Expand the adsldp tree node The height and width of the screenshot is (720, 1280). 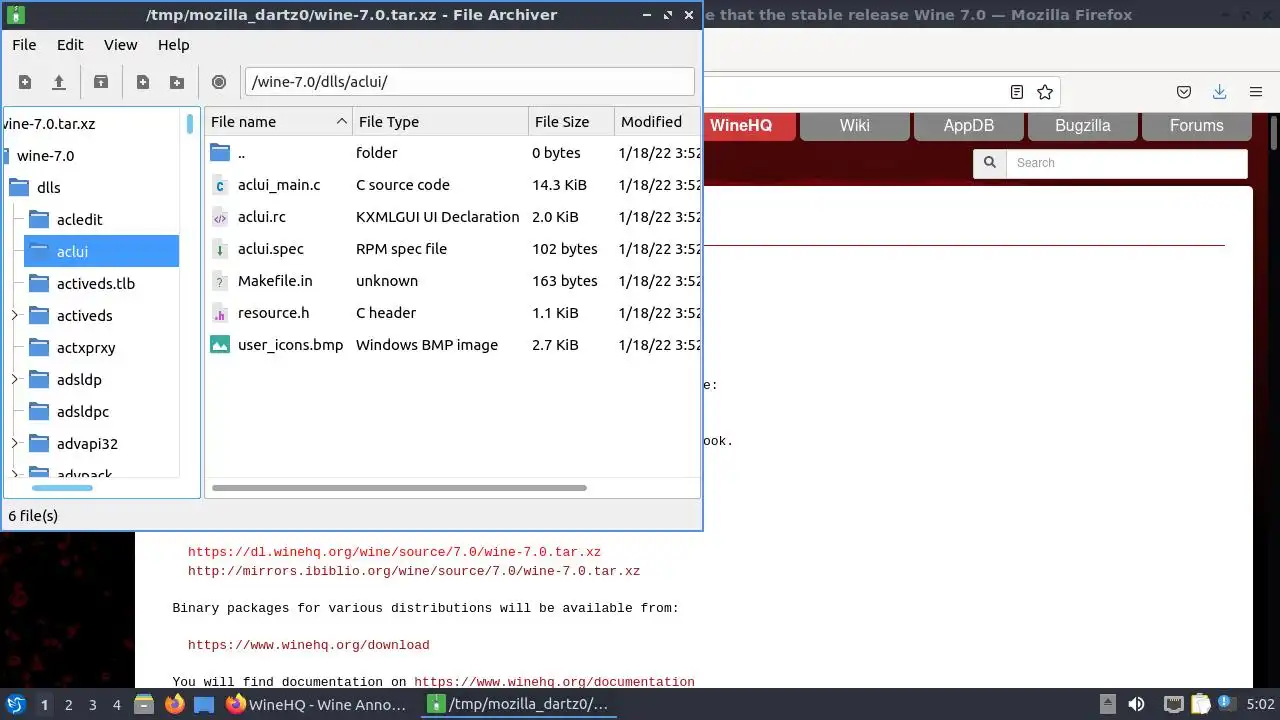click(x=14, y=380)
